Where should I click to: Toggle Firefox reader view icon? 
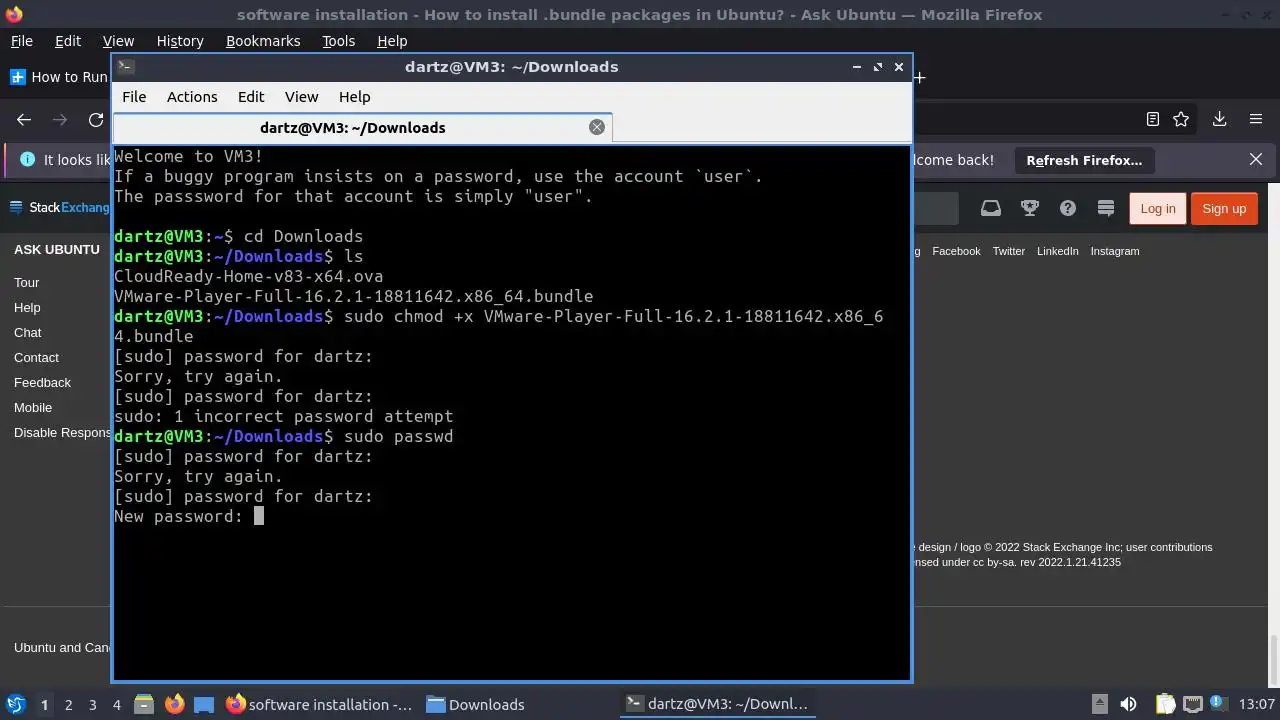[1153, 119]
